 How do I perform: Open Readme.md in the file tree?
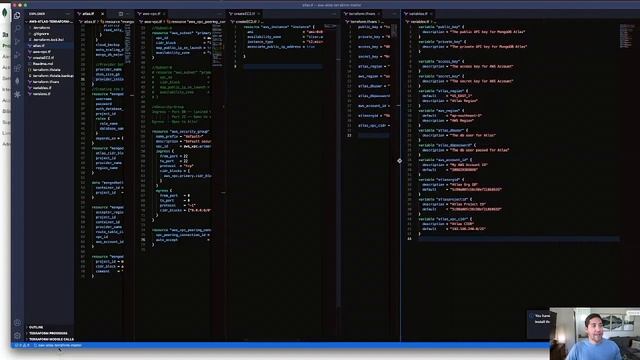(49, 64)
